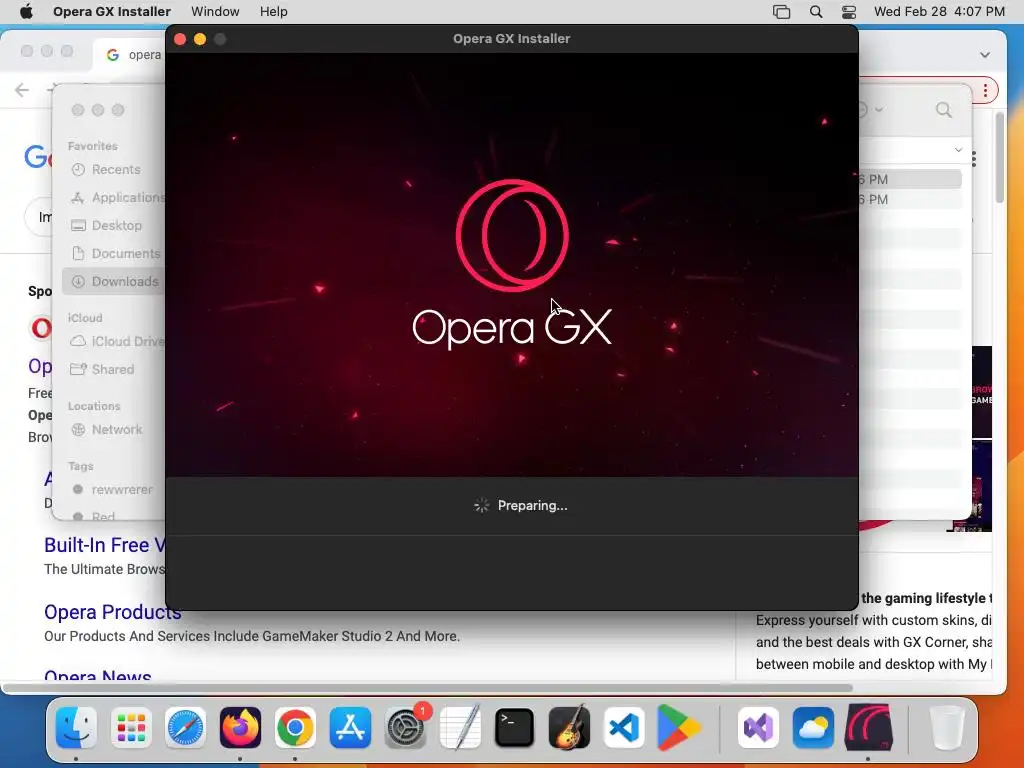
Task: Open Control Center in menu bar
Action: 848,12
